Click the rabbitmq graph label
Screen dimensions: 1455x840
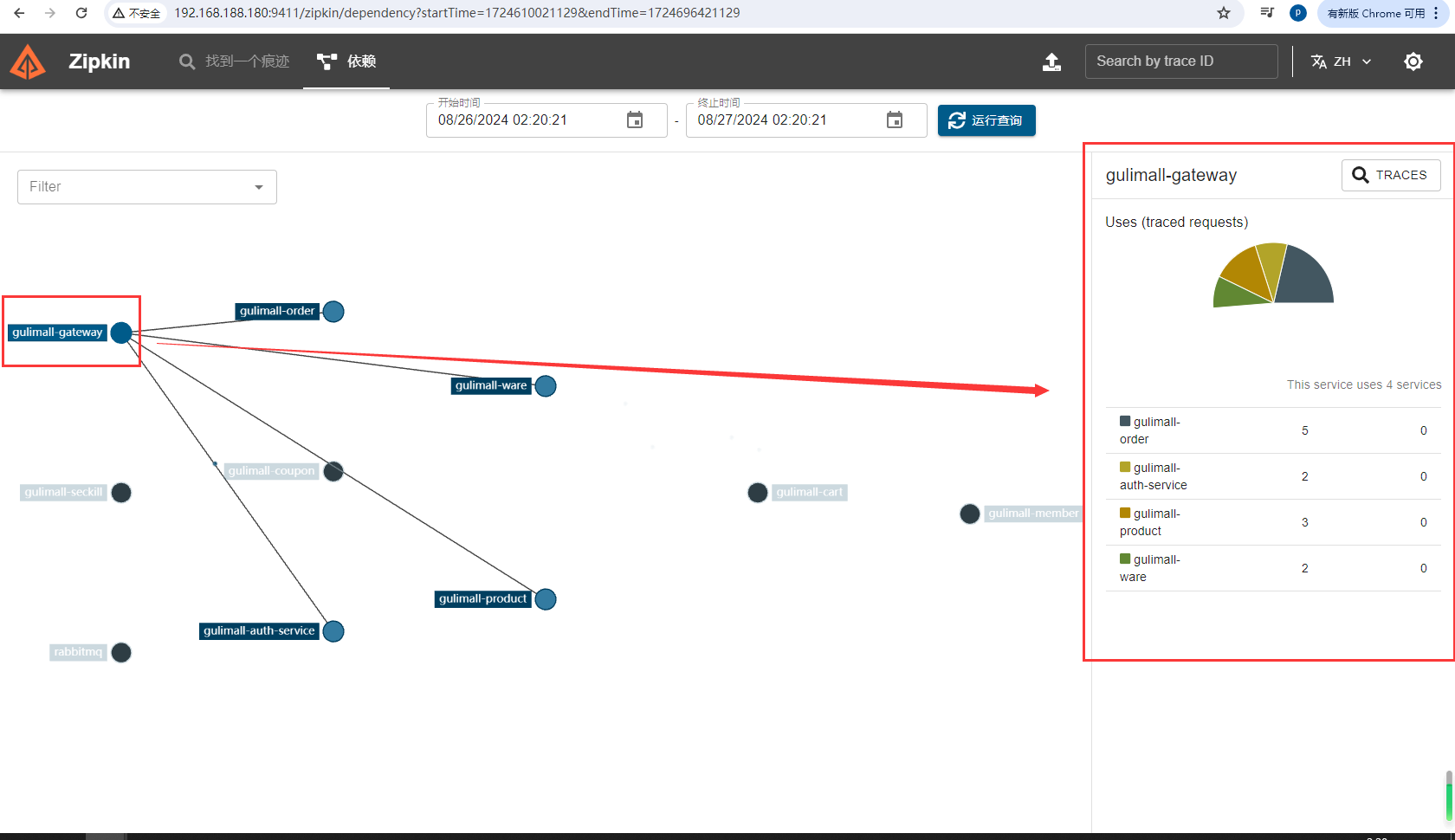click(x=78, y=652)
